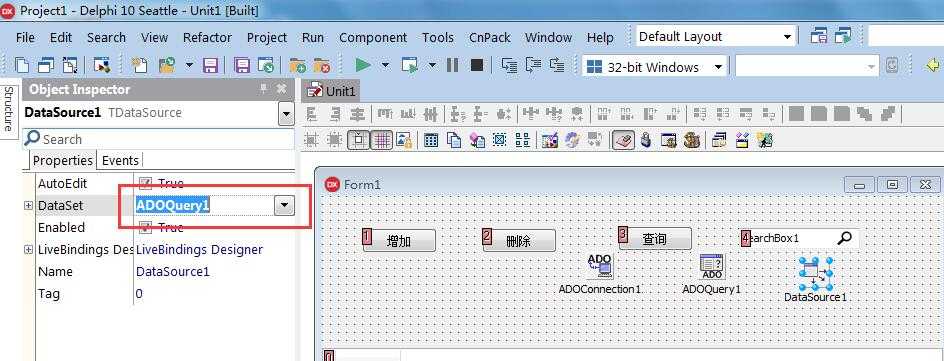Click the blue table grid icon
Image resolution: width=944 pixels, height=361 pixels.
click(x=430, y=140)
